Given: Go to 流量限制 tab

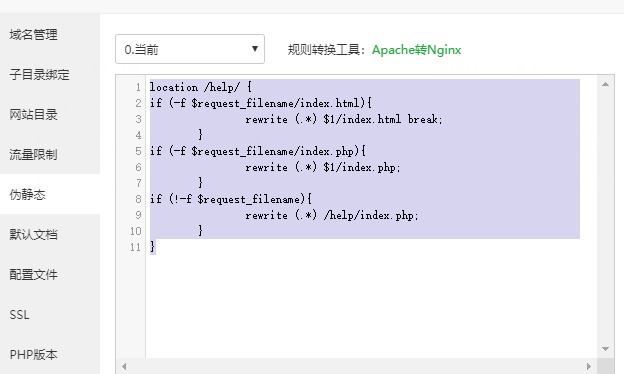Looking at the screenshot, I should pos(33,154).
